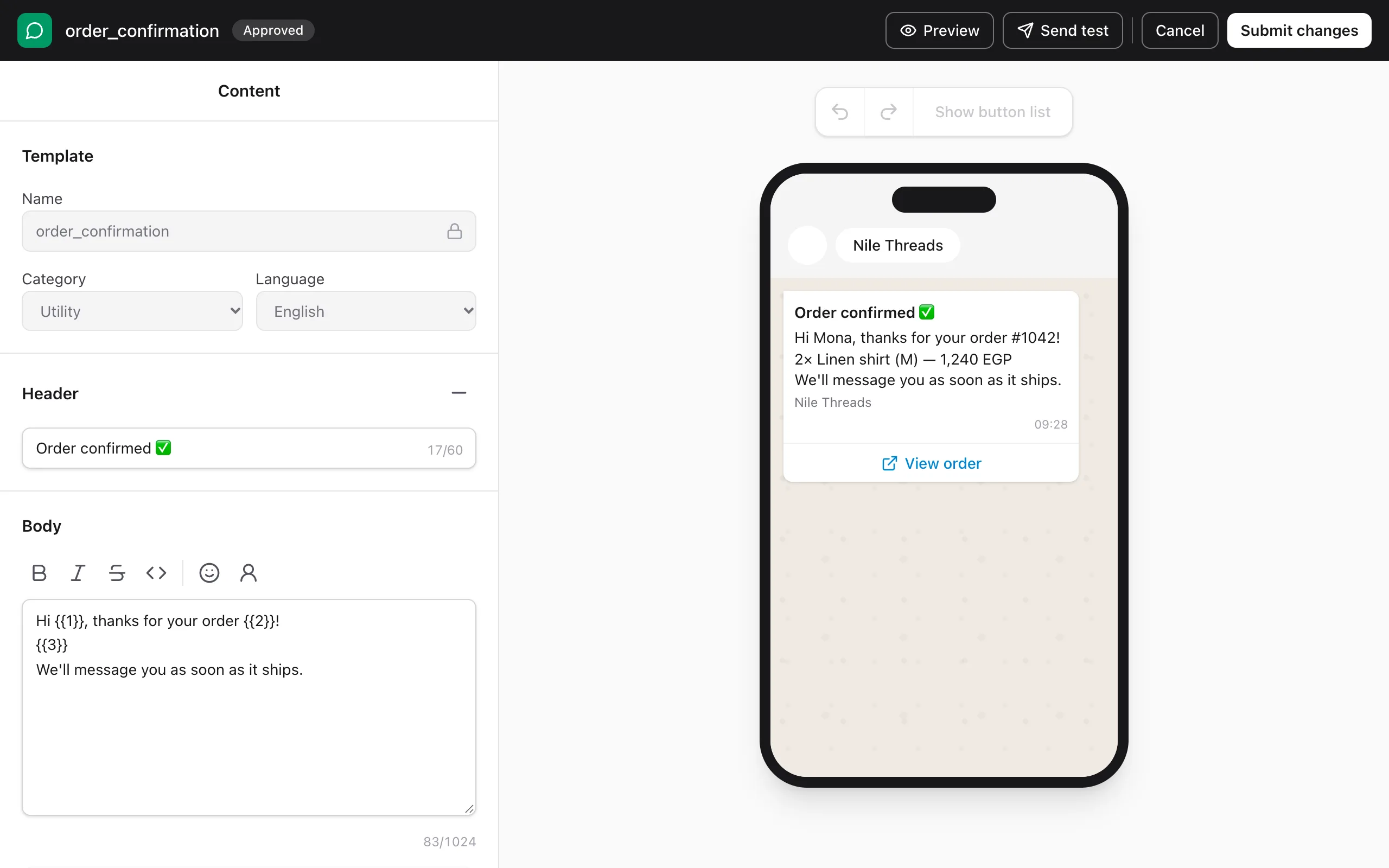Insert monospace code formatting
Image resolution: width=1389 pixels, height=868 pixels.
[156, 572]
